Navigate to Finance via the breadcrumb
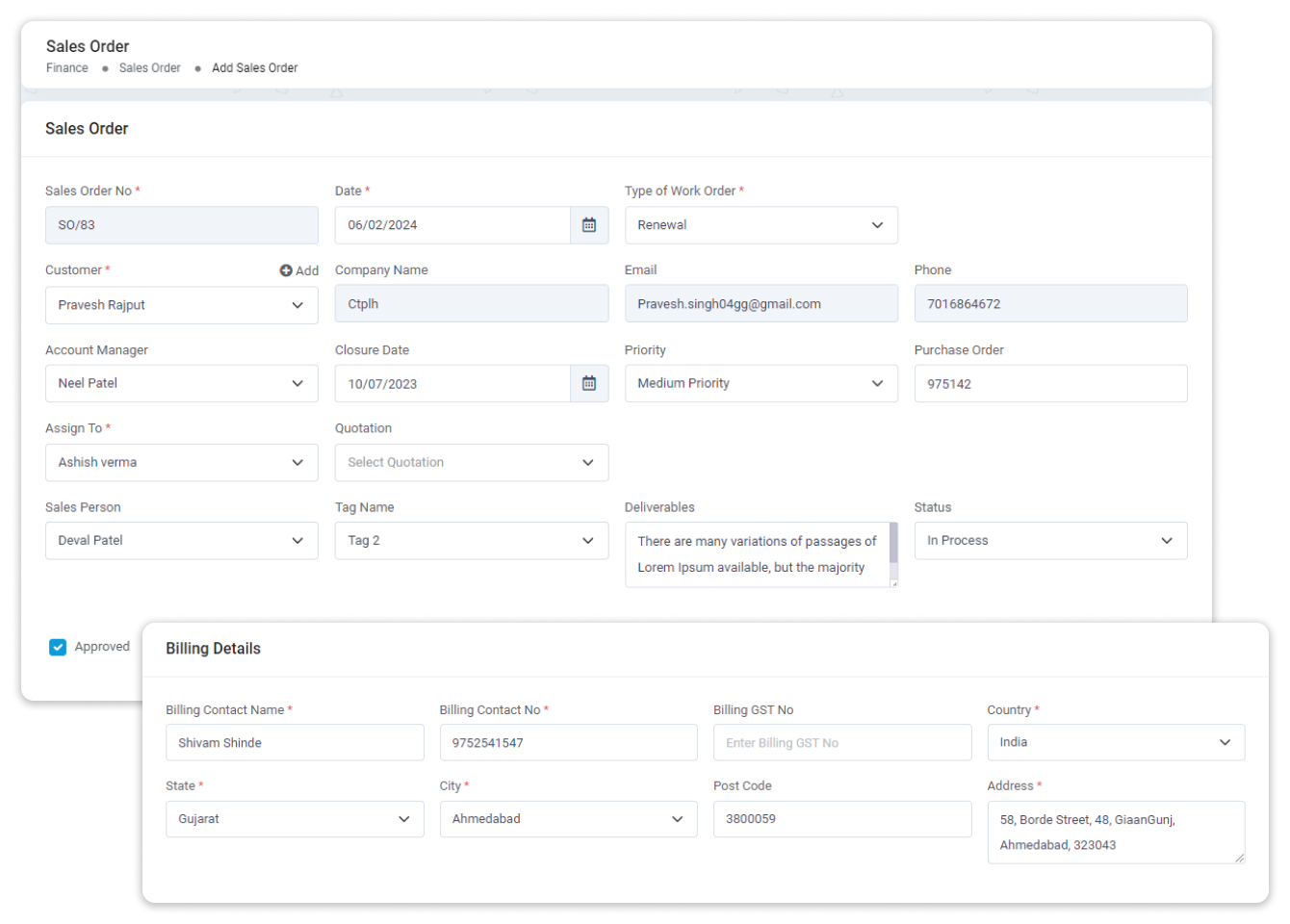Screen dimensions: 1290x924 click(x=66, y=67)
